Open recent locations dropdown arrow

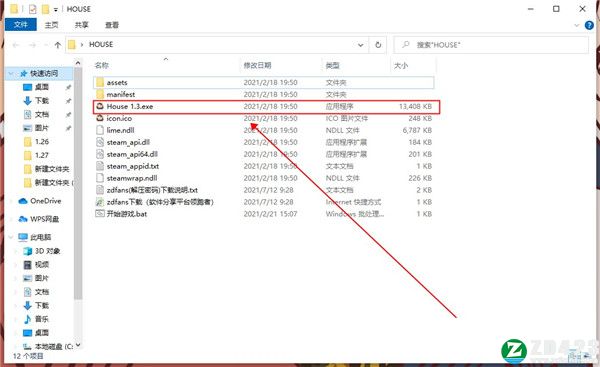click(x=46, y=45)
